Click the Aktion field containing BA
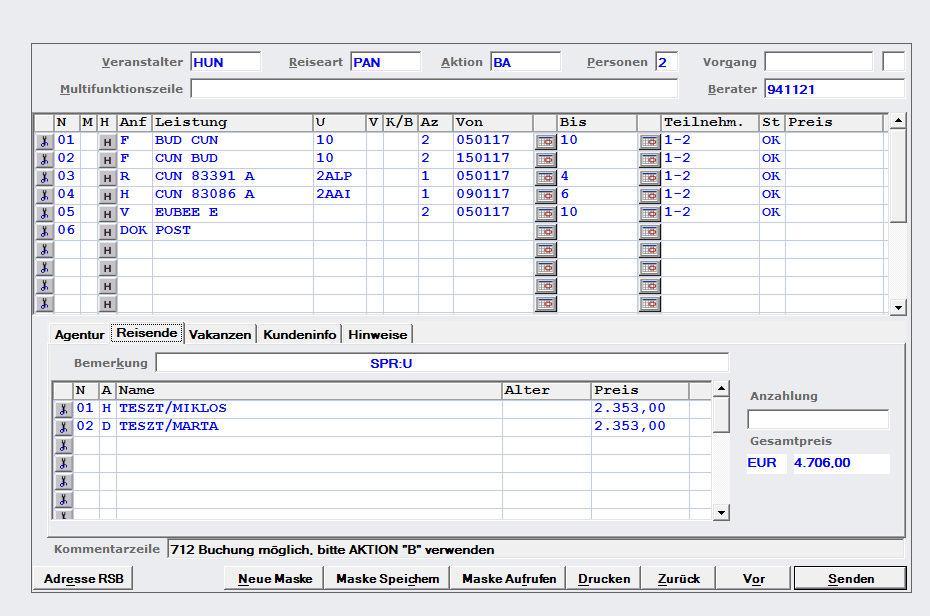Image resolution: width=930 pixels, height=616 pixels. pos(525,62)
